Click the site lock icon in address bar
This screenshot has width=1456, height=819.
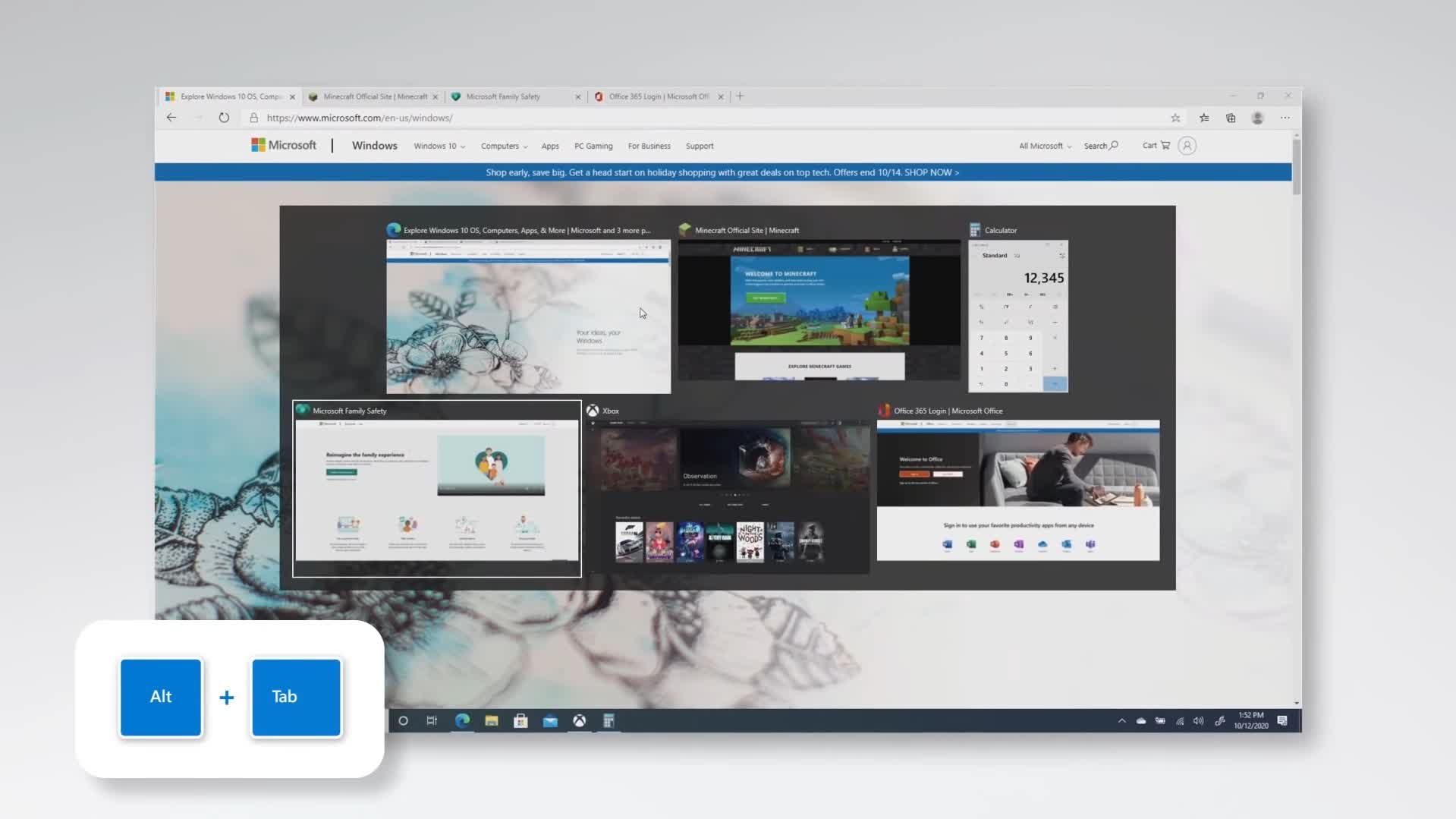[253, 118]
